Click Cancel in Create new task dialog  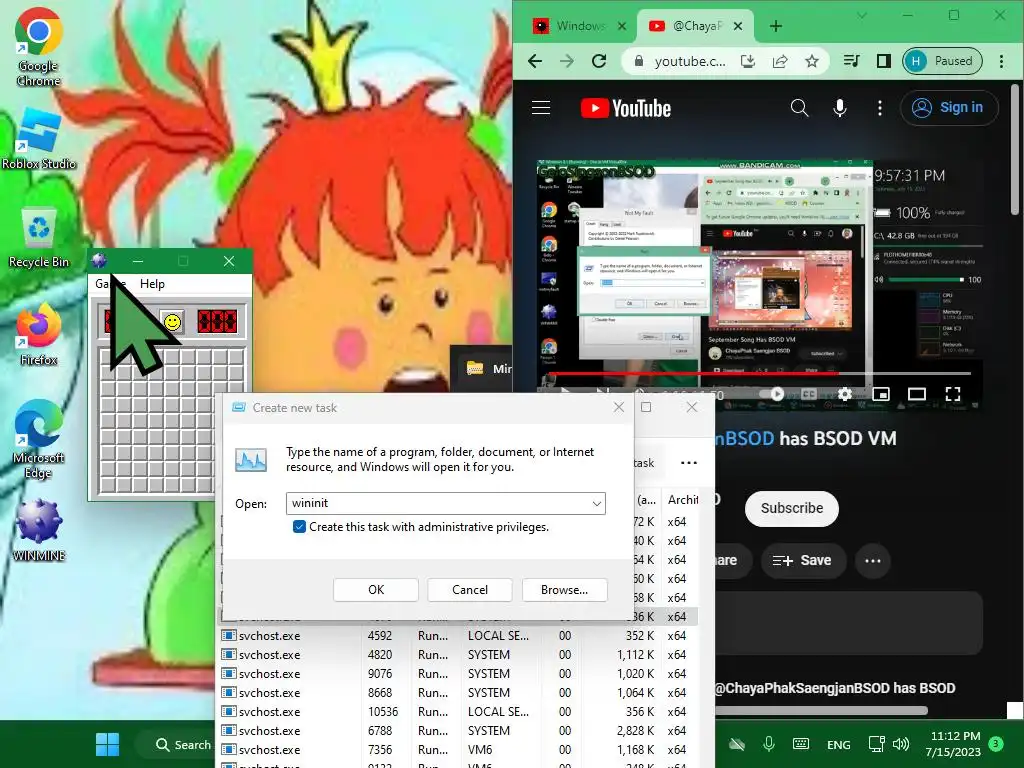click(470, 590)
